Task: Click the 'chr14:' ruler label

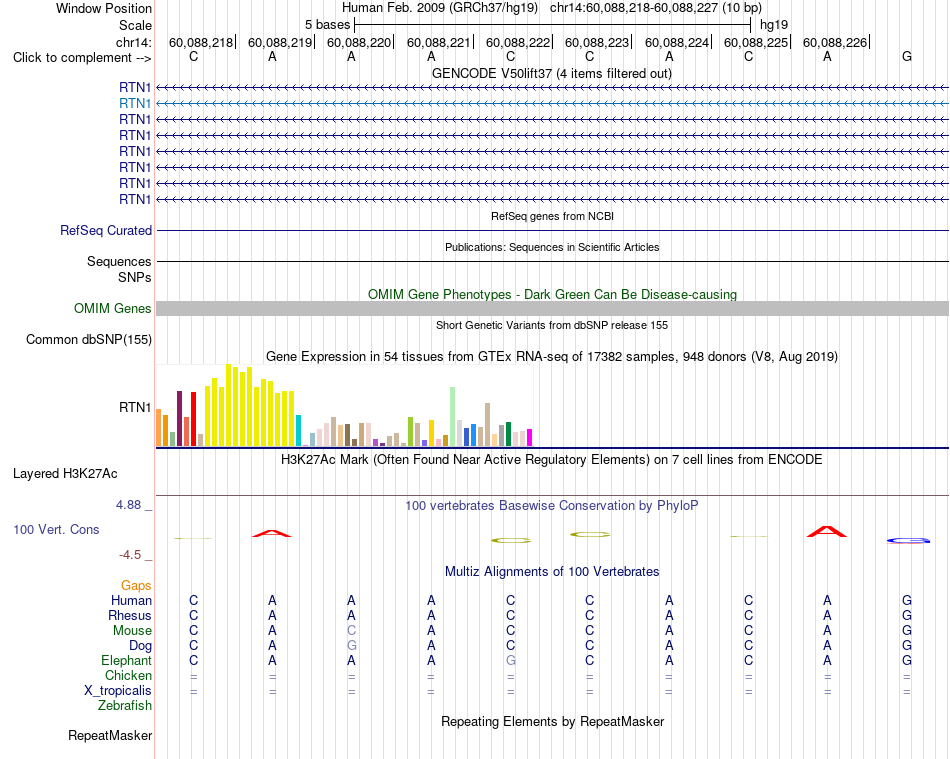Action: pos(133,42)
